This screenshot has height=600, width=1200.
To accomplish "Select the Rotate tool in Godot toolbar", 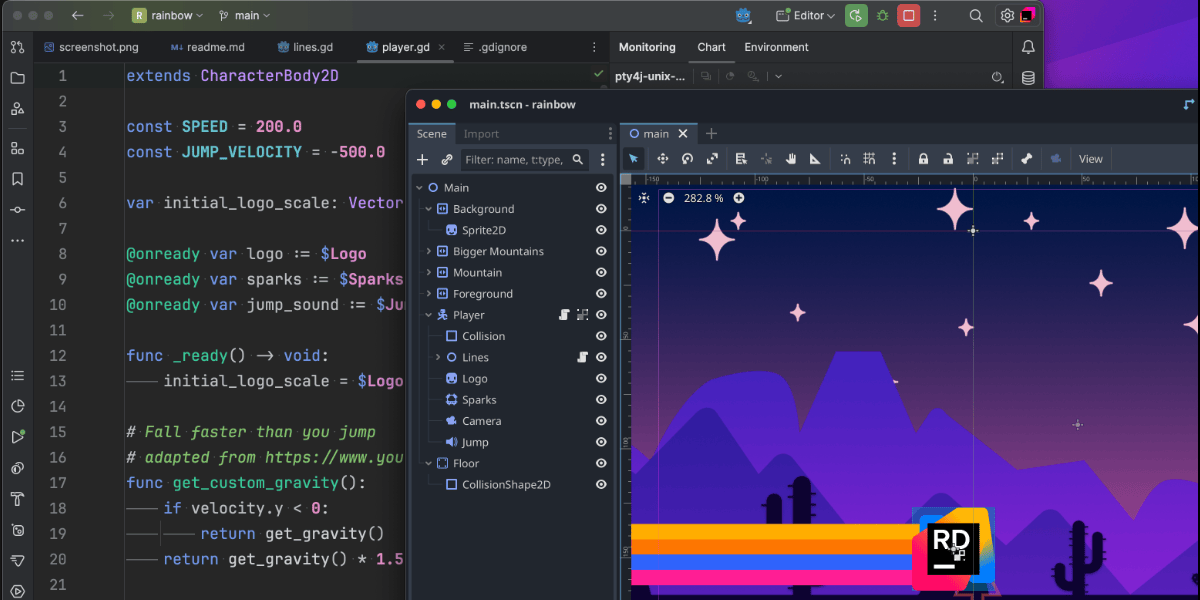I will tap(687, 159).
